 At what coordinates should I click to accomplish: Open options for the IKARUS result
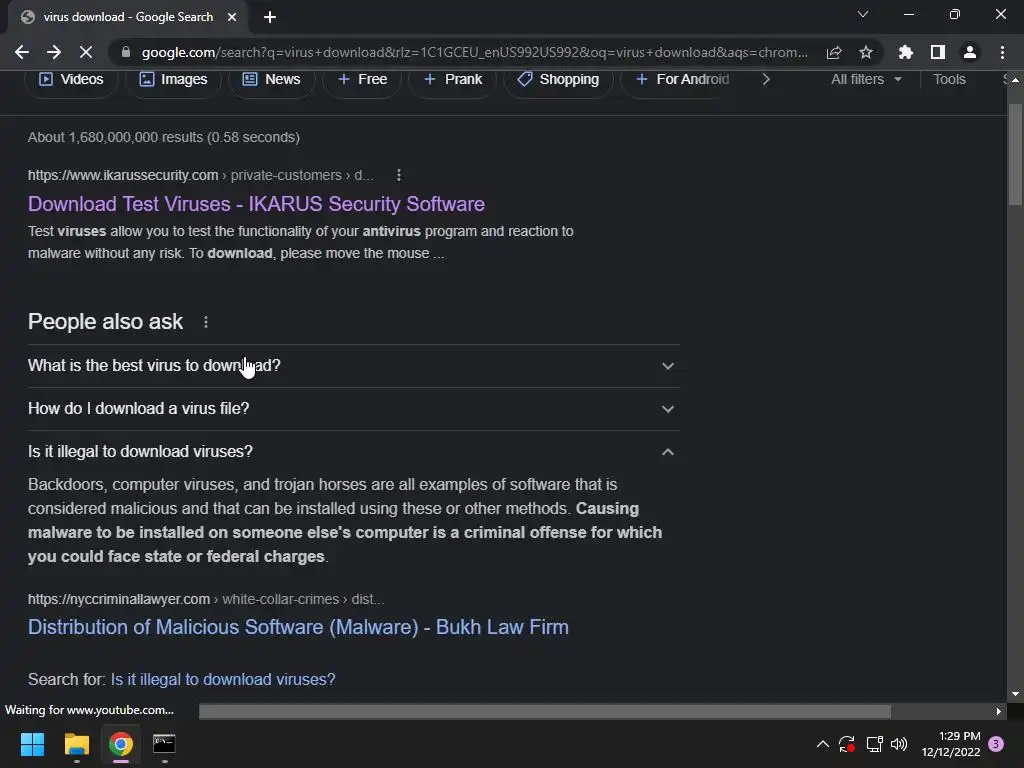click(399, 175)
